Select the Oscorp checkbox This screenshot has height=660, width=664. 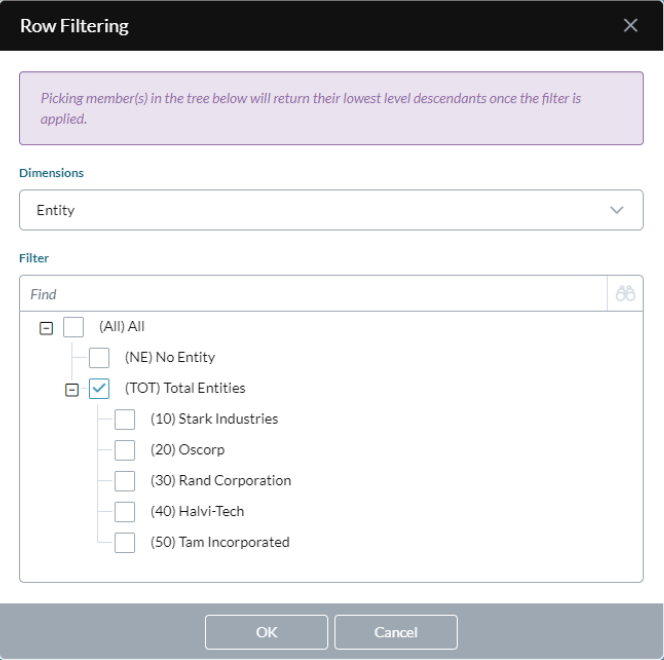[125, 450]
